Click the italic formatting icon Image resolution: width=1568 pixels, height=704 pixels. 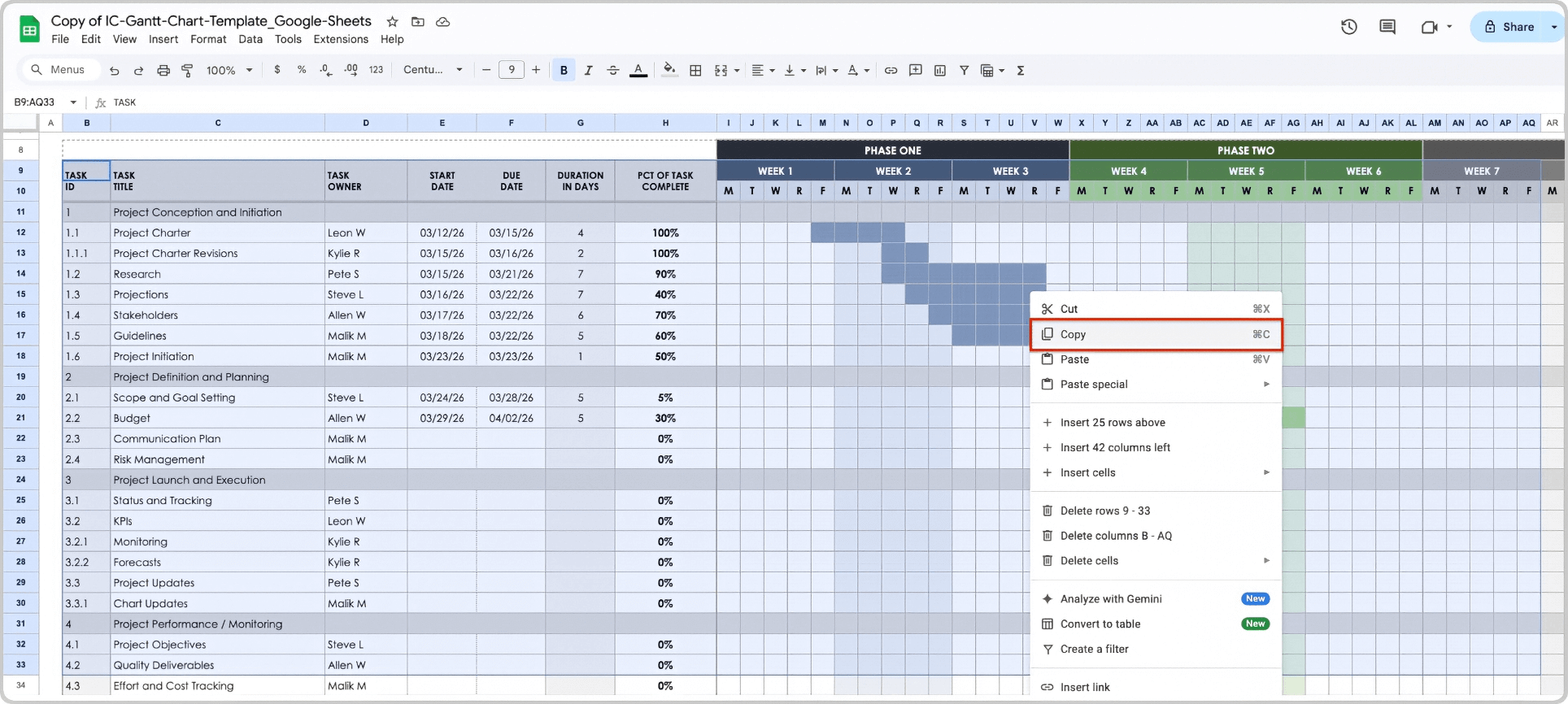point(588,71)
